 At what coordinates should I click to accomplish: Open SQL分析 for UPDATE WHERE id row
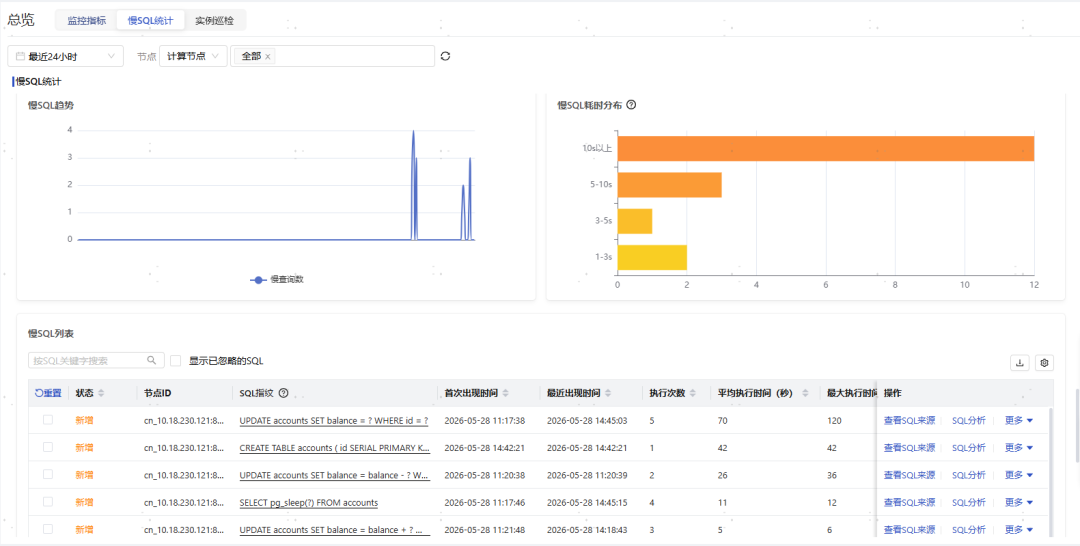[968, 420]
